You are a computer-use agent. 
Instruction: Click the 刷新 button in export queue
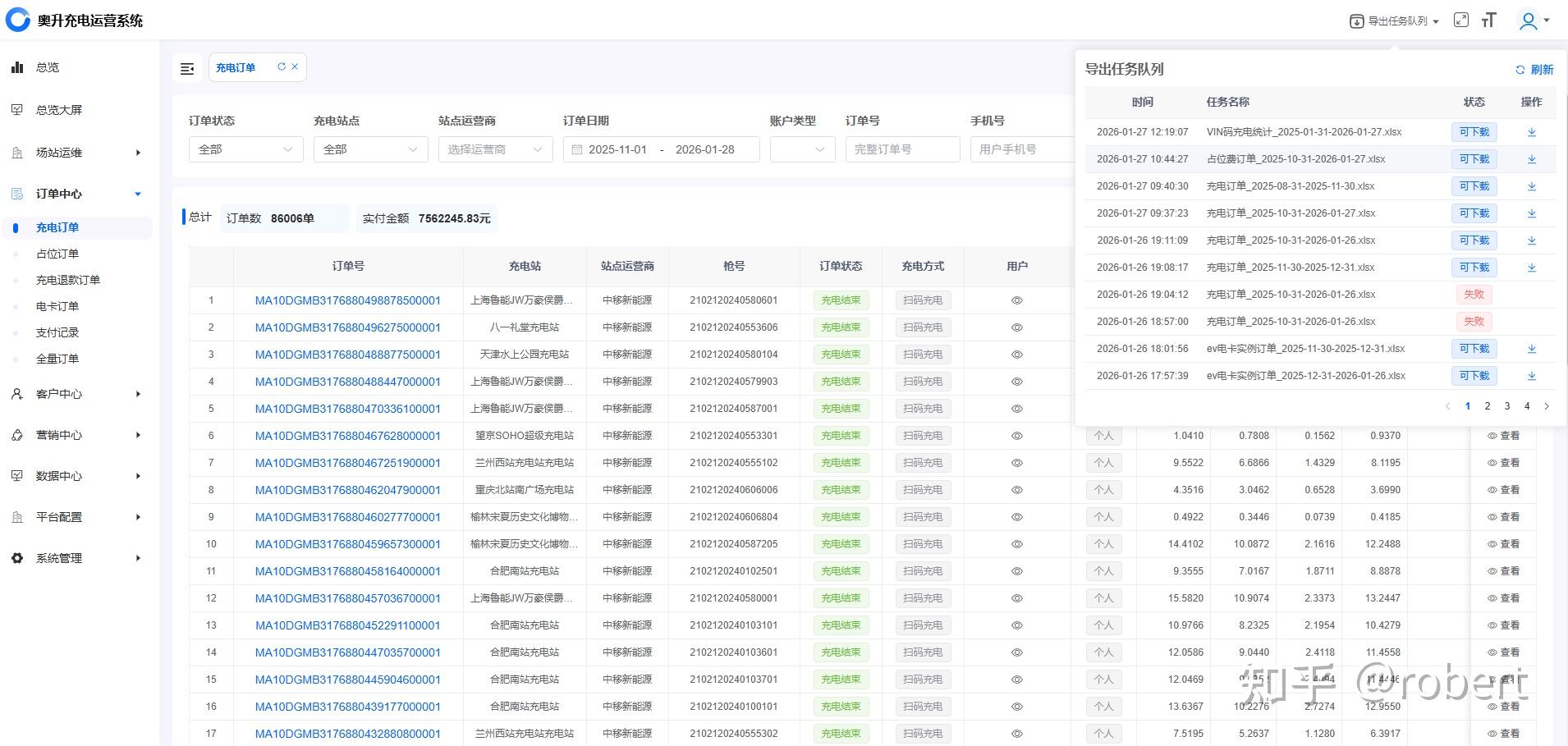coord(1534,70)
